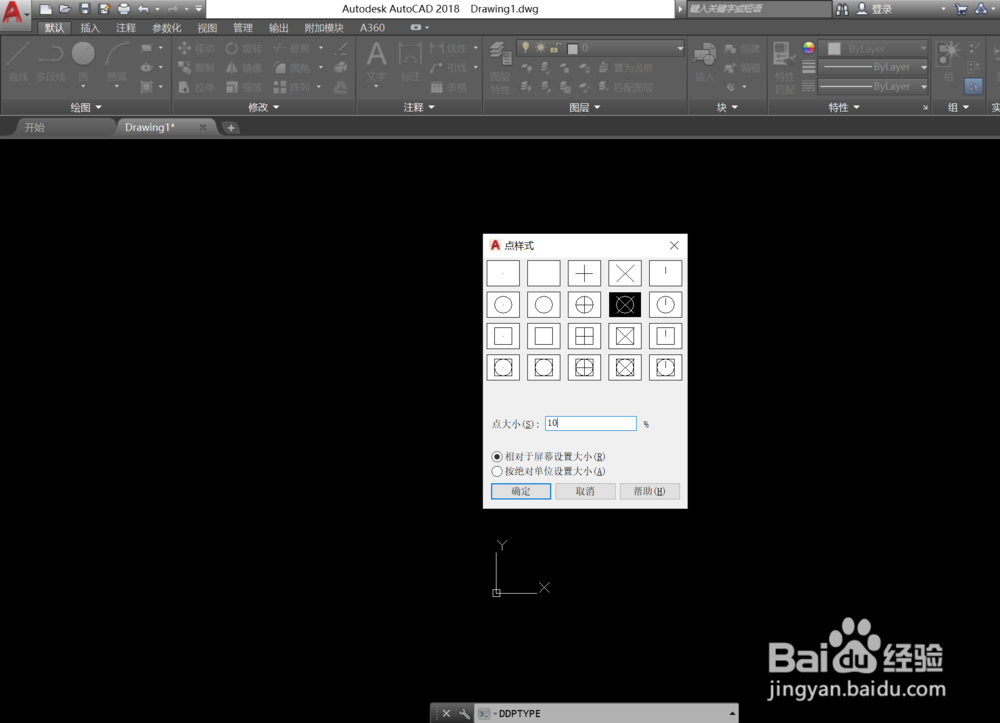Select the vertical tick point style
The height and width of the screenshot is (723, 1000).
pos(665,274)
